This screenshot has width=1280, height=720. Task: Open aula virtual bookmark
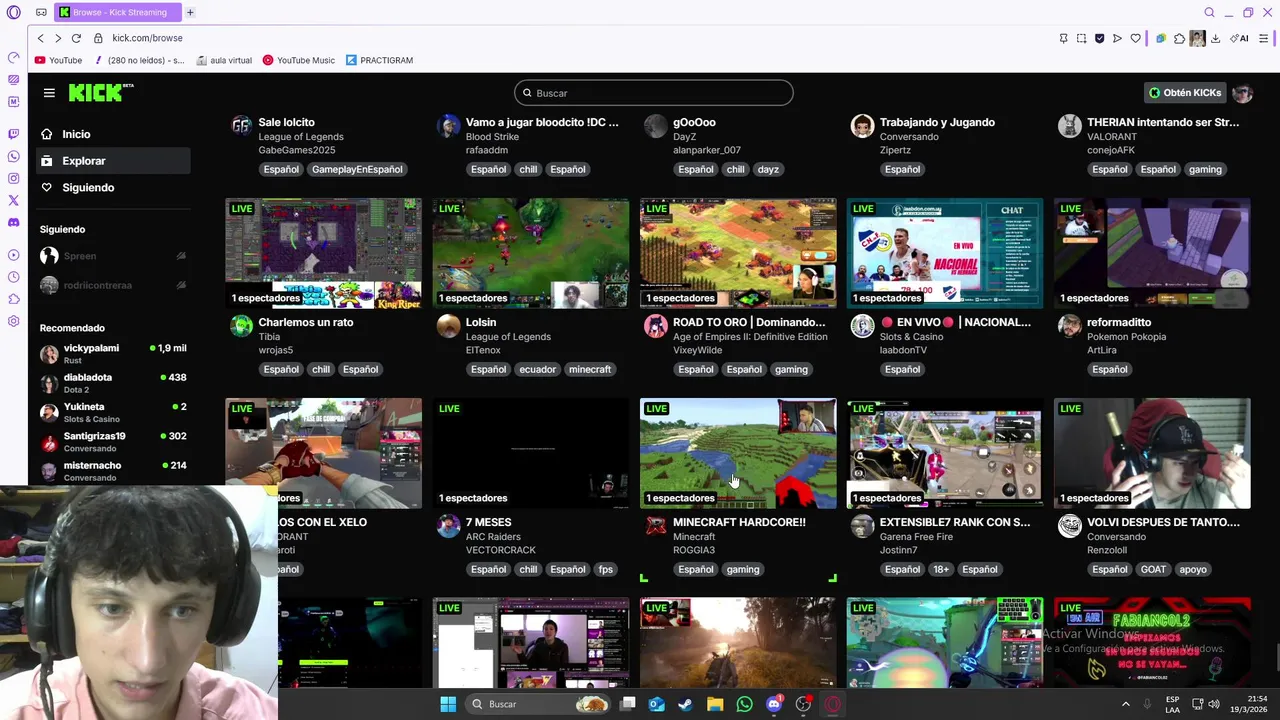tap(224, 60)
